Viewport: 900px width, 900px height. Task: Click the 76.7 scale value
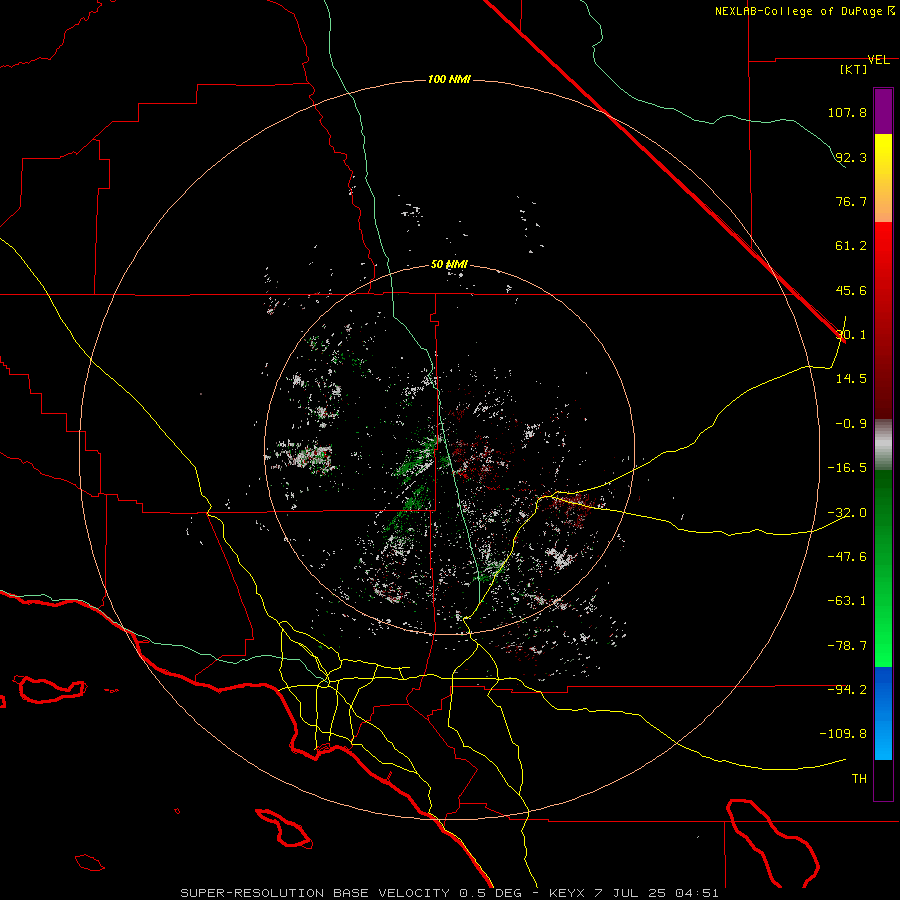pyautogui.click(x=851, y=201)
